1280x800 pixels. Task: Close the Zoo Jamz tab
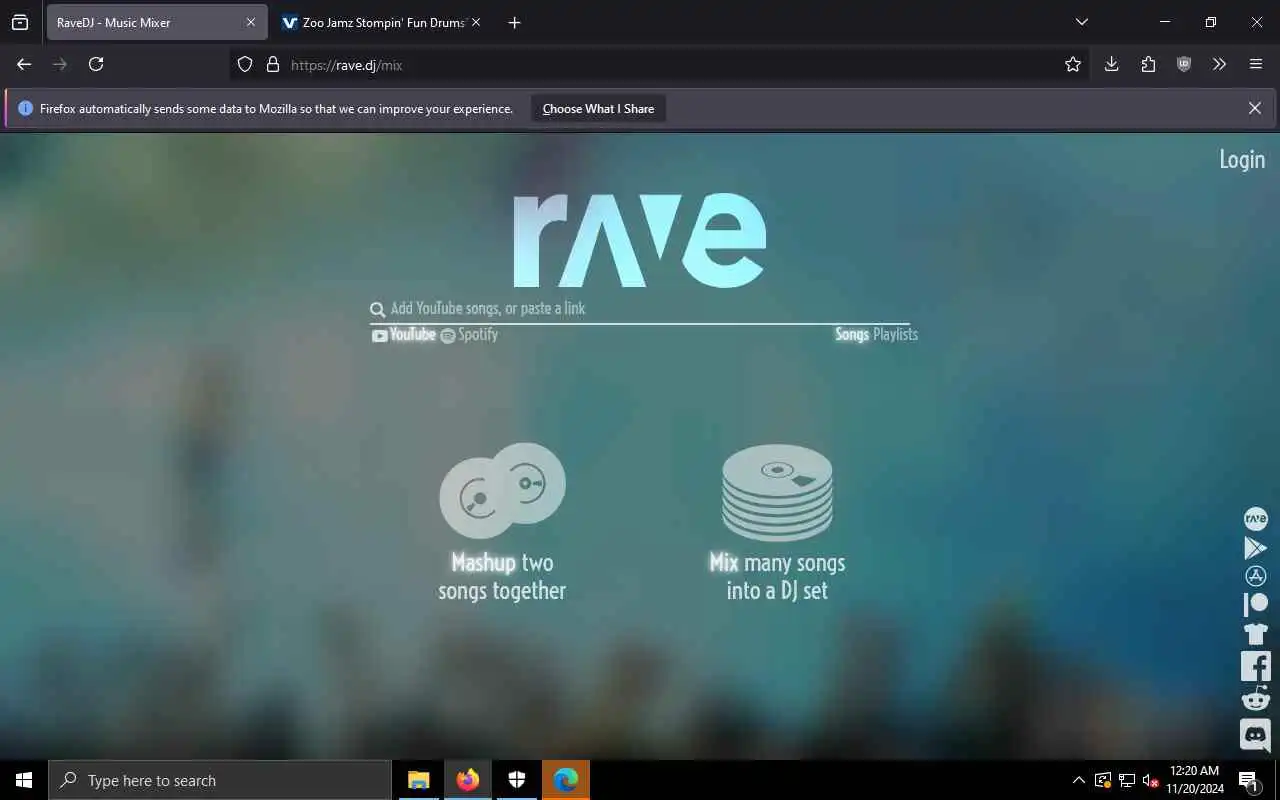pos(476,22)
